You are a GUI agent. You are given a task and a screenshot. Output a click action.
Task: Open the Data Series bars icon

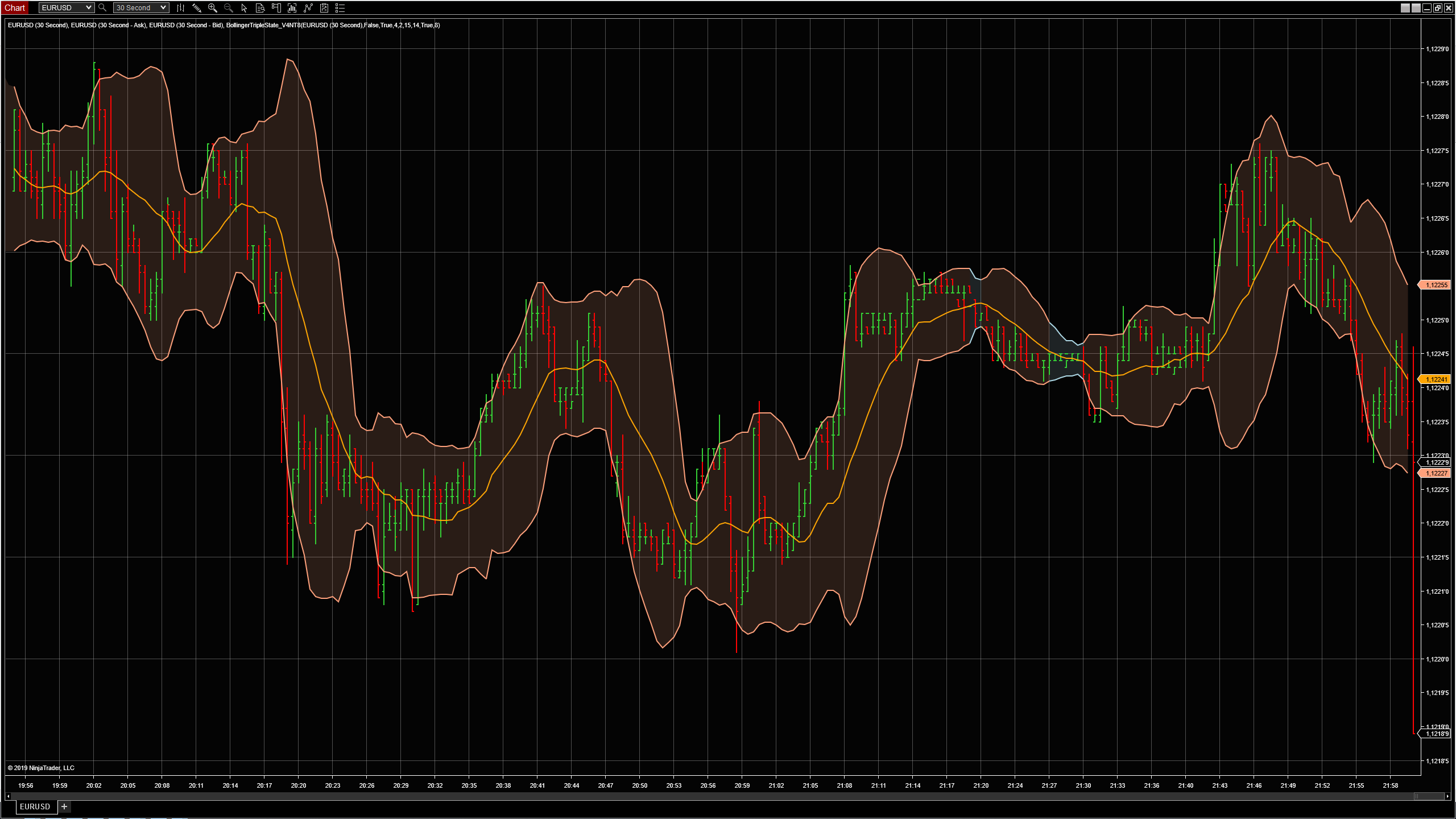(292, 8)
